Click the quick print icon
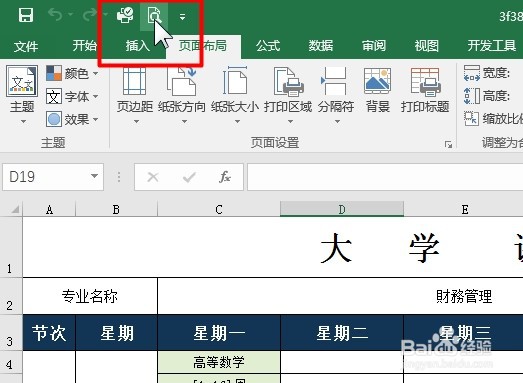The width and height of the screenshot is (523, 383). click(x=125, y=15)
